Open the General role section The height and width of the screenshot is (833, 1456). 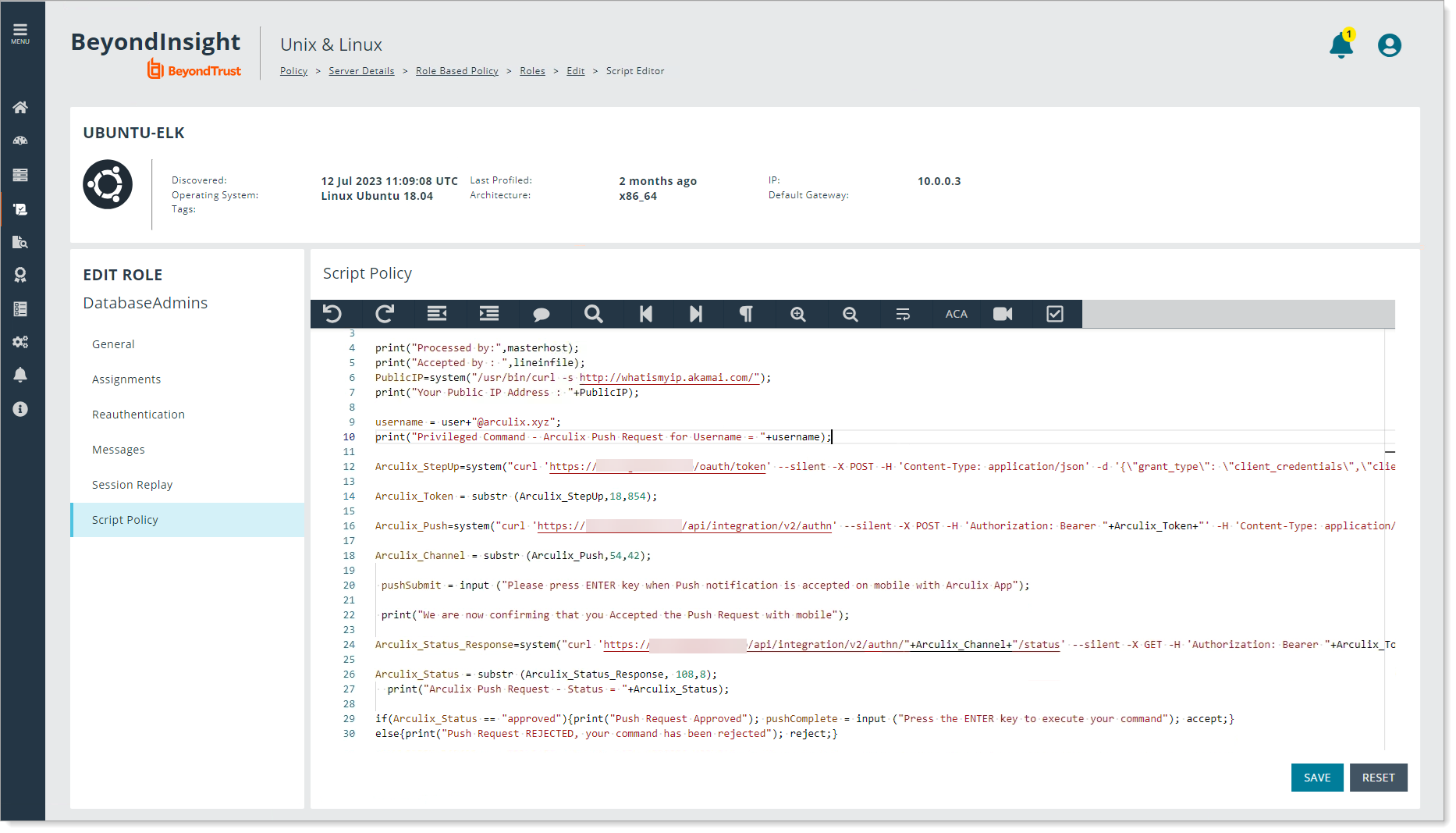[187, 344]
